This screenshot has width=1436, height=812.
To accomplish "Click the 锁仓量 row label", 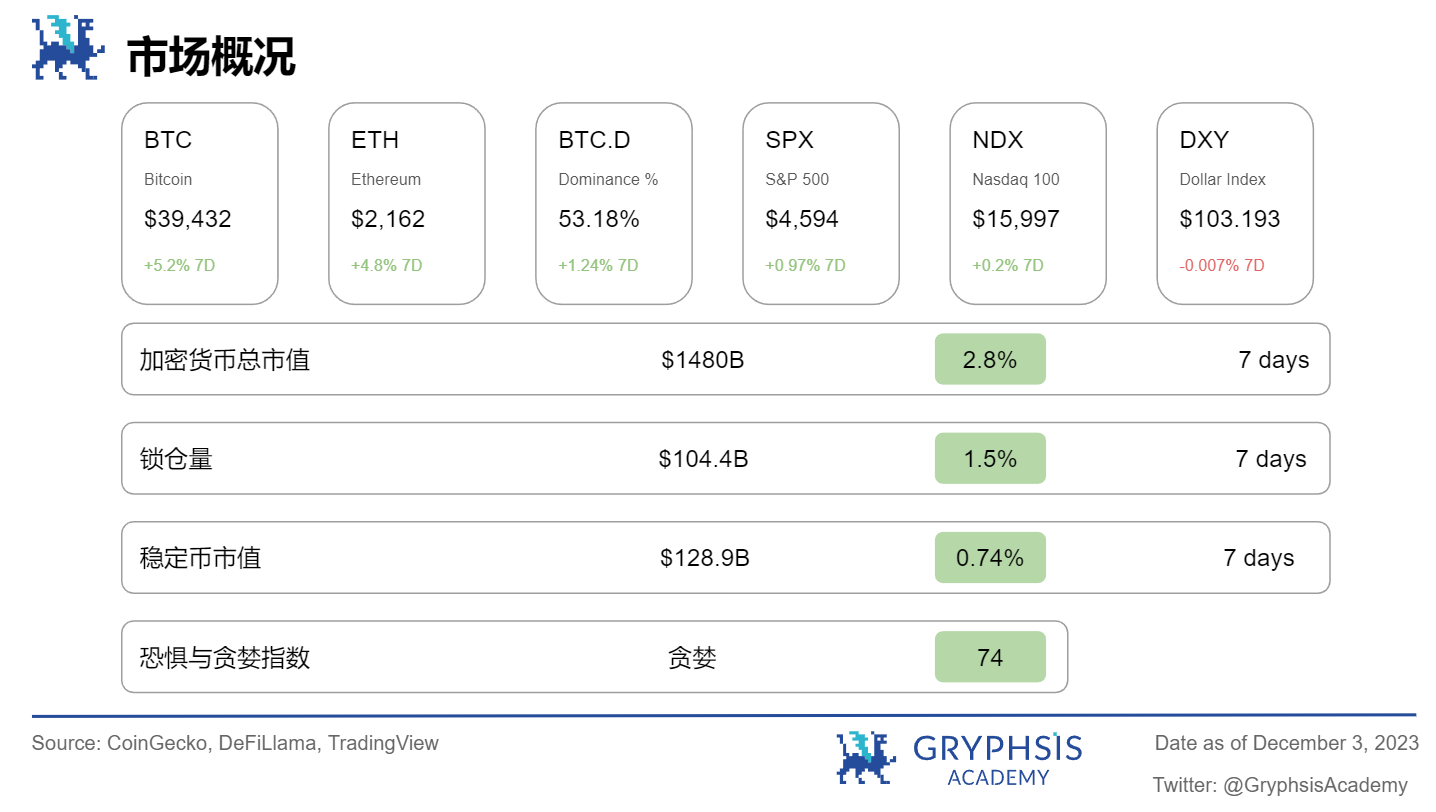I will [x=176, y=459].
